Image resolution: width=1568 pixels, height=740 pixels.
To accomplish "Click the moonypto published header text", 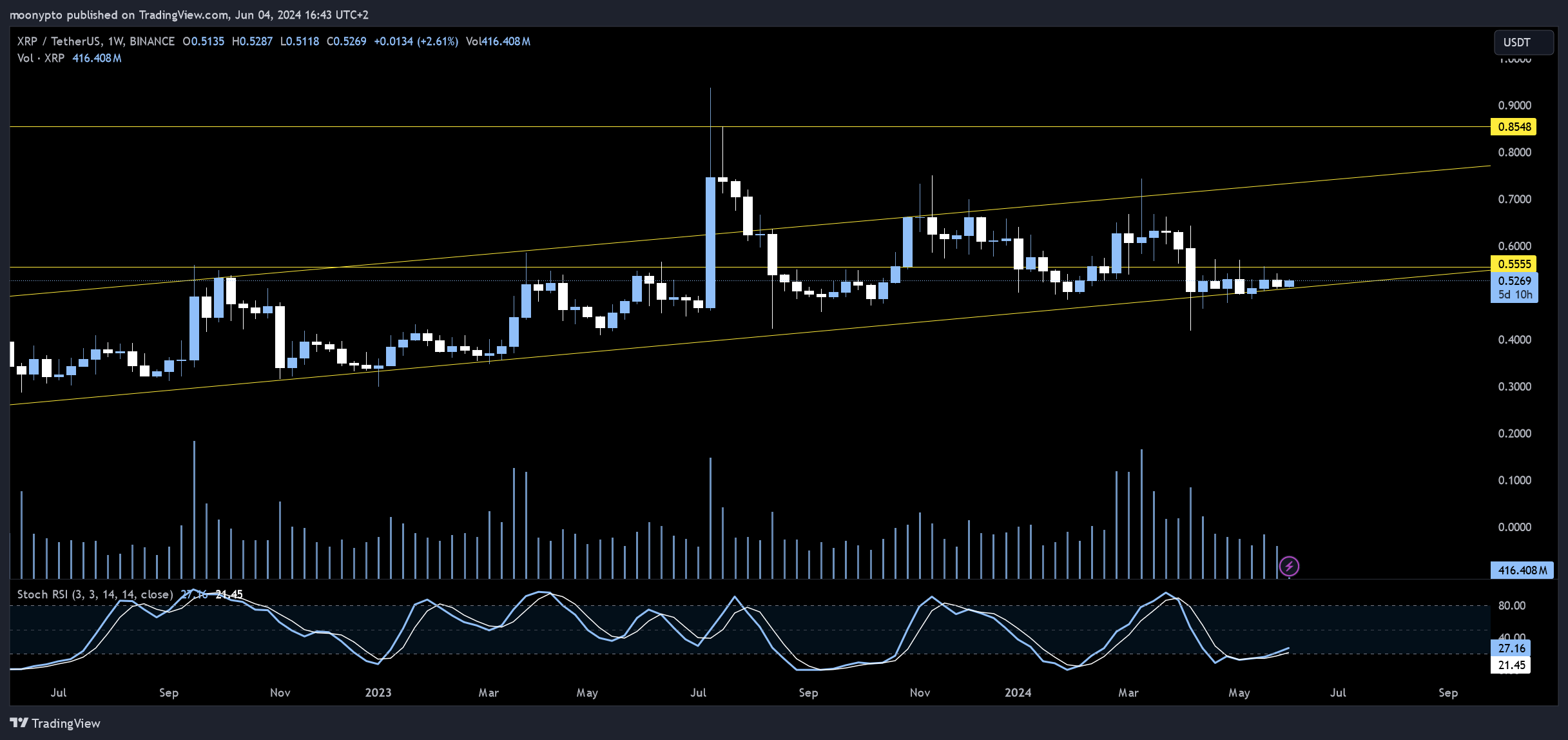I will tap(189, 14).
